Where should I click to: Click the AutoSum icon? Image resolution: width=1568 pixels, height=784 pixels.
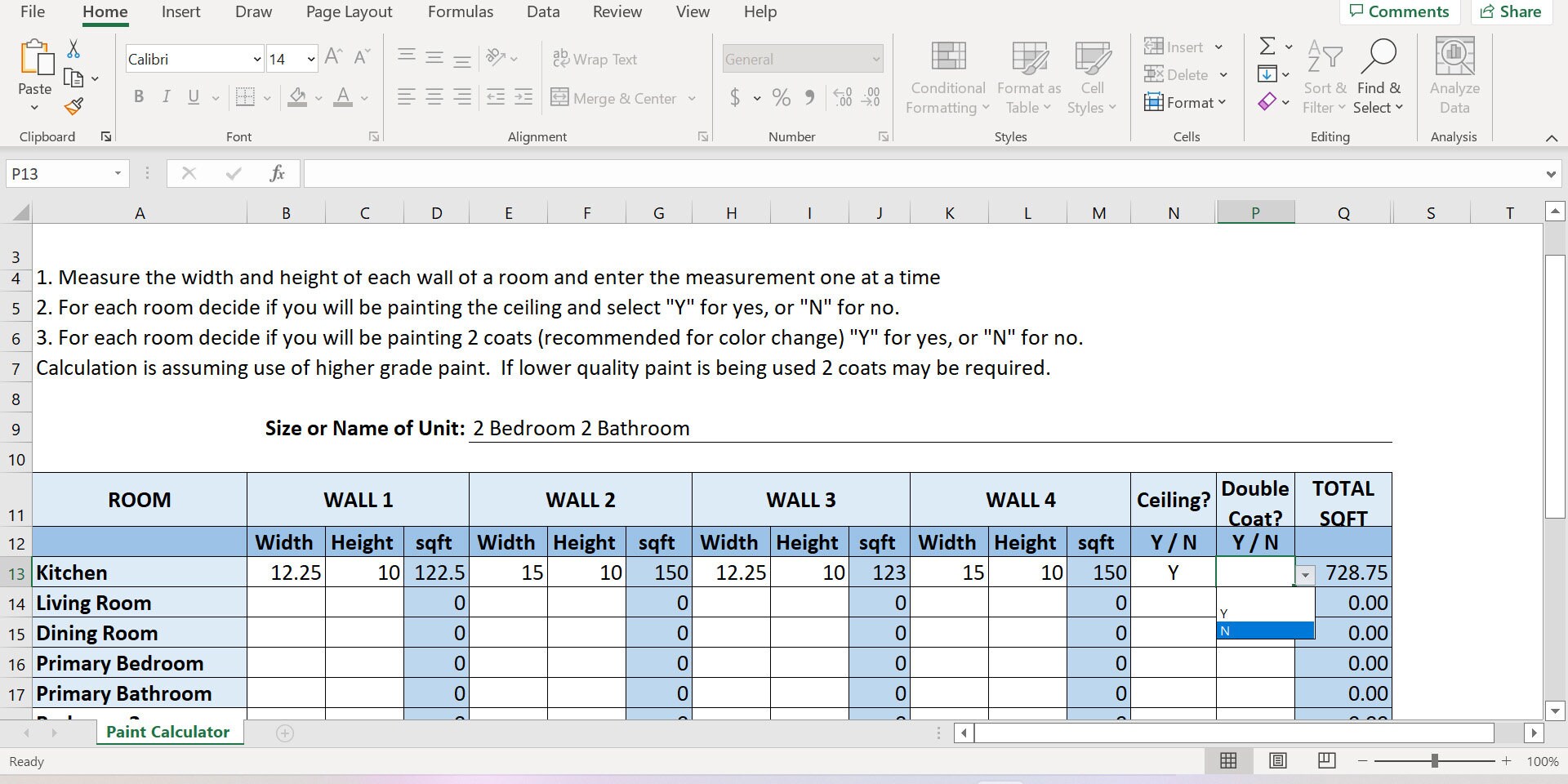coord(1267,47)
